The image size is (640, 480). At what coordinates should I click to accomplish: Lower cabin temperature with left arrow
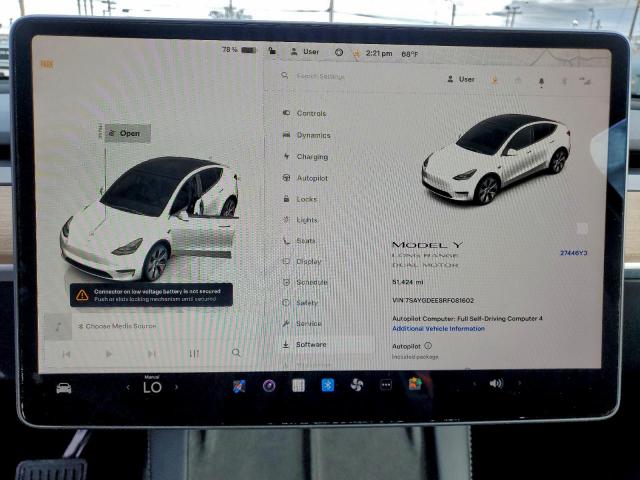pyautogui.click(x=128, y=387)
